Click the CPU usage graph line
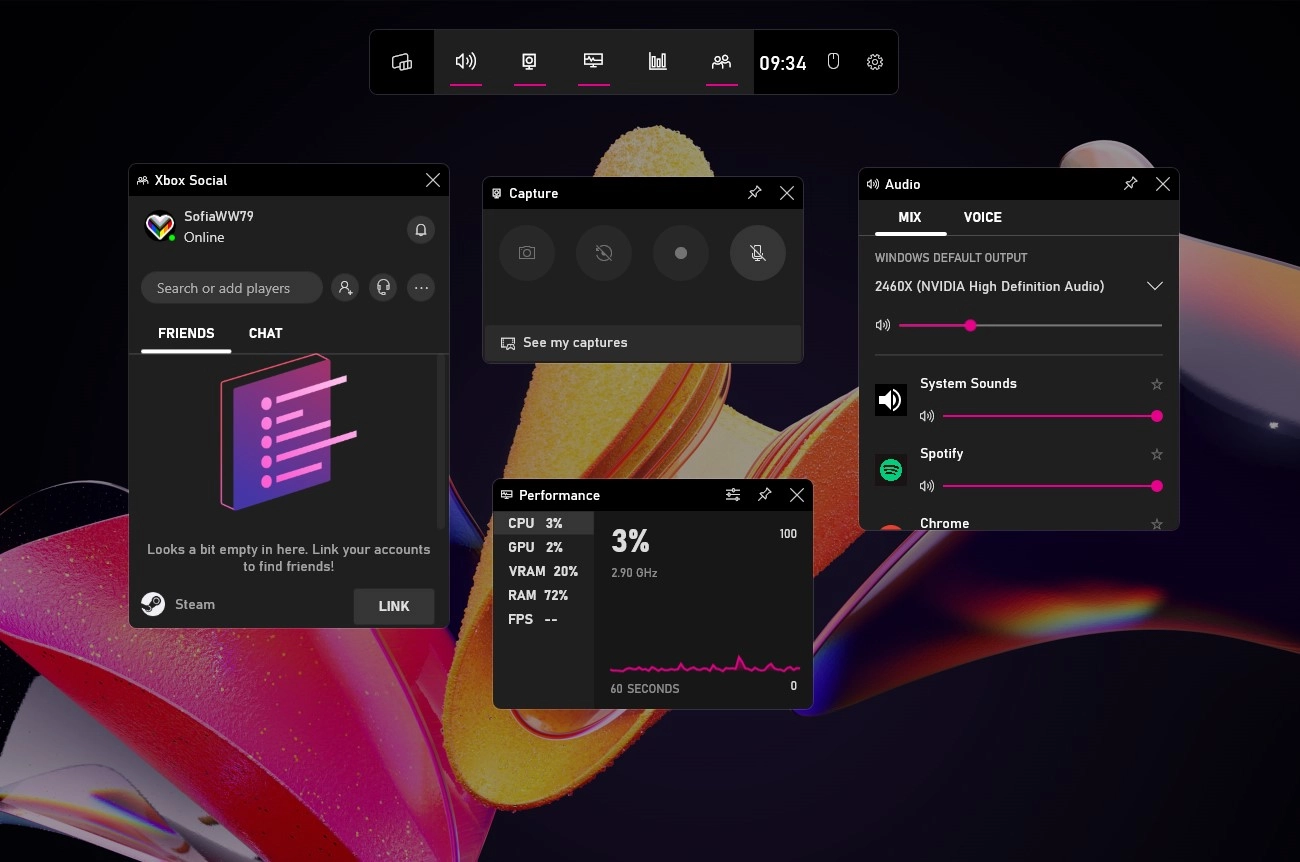Image resolution: width=1300 pixels, height=862 pixels. tap(705, 665)
